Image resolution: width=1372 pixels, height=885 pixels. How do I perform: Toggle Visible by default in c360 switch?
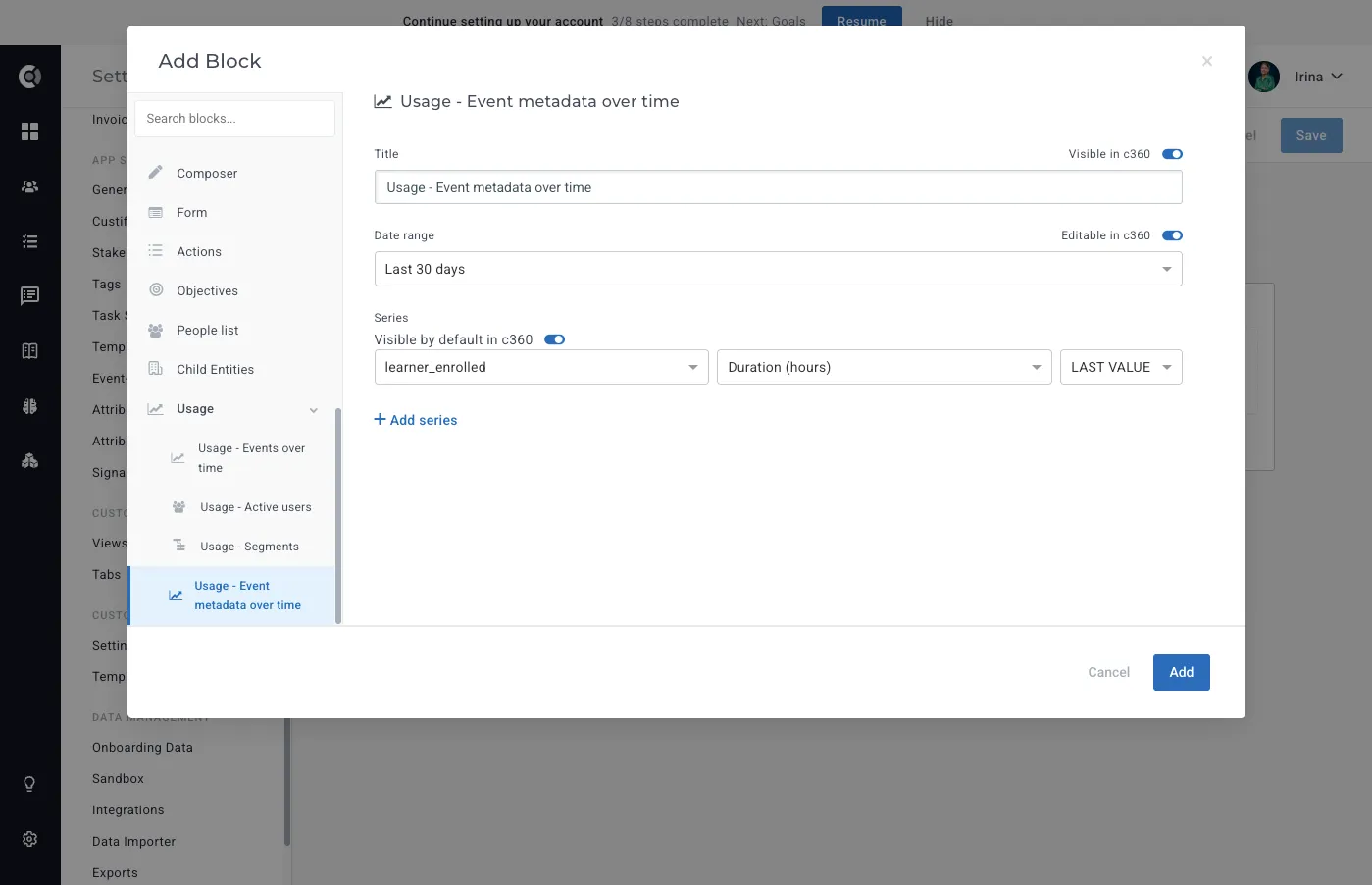tap(554, 339)
